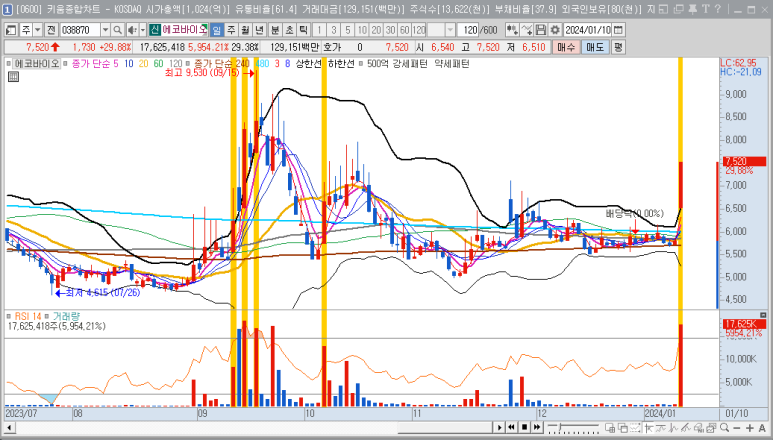Click the title bar screen layout icon
Image resolution: width=773 pixels, height=440 pixels.
pos(664,9)
